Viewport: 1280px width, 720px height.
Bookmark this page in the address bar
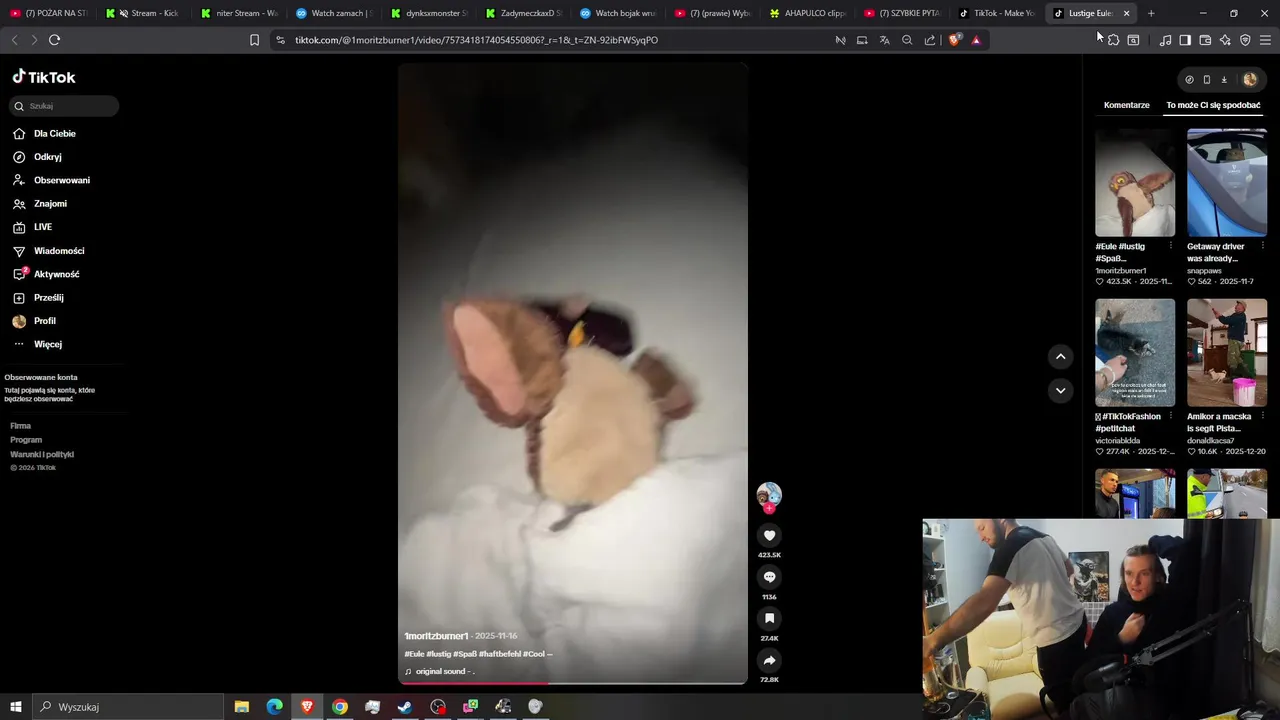[254, 40]
